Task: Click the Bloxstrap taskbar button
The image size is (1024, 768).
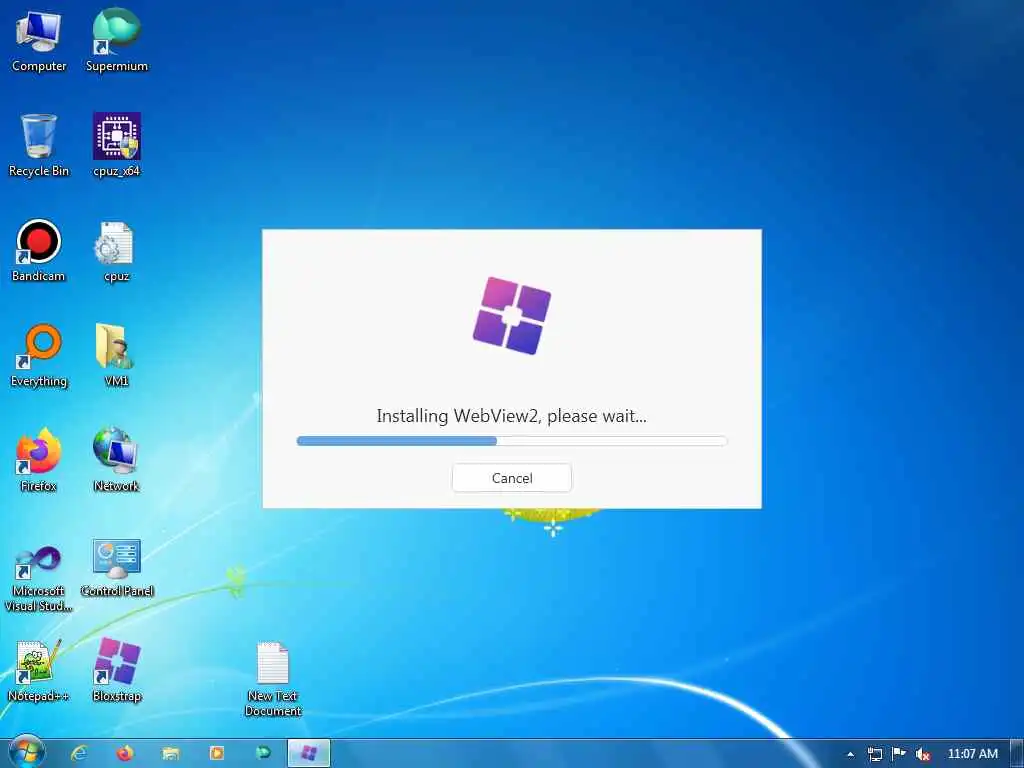Action: point(309,754)
